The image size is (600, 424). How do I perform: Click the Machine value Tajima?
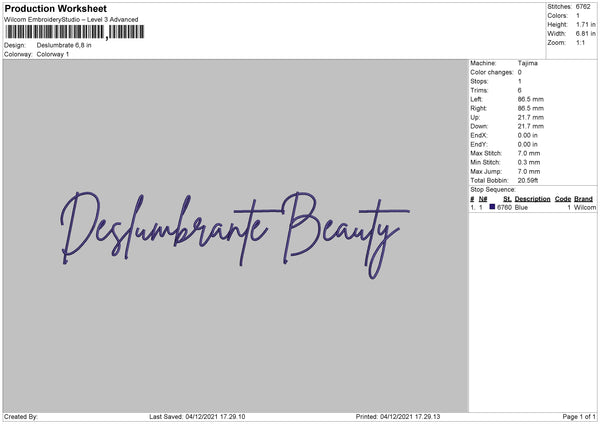pyautogui.click(x=527, y=63)
